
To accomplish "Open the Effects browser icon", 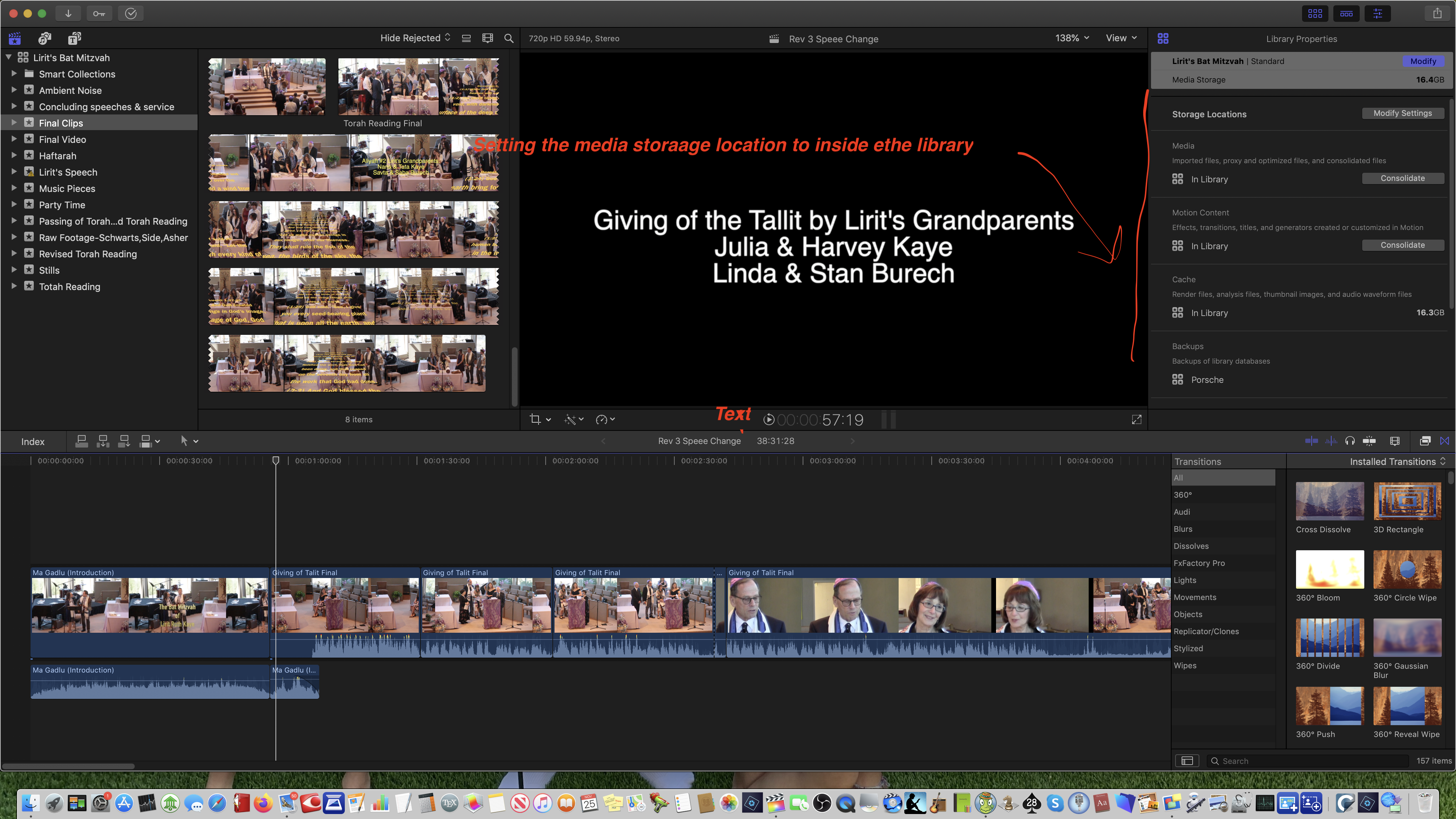I will coord(1425,441).
